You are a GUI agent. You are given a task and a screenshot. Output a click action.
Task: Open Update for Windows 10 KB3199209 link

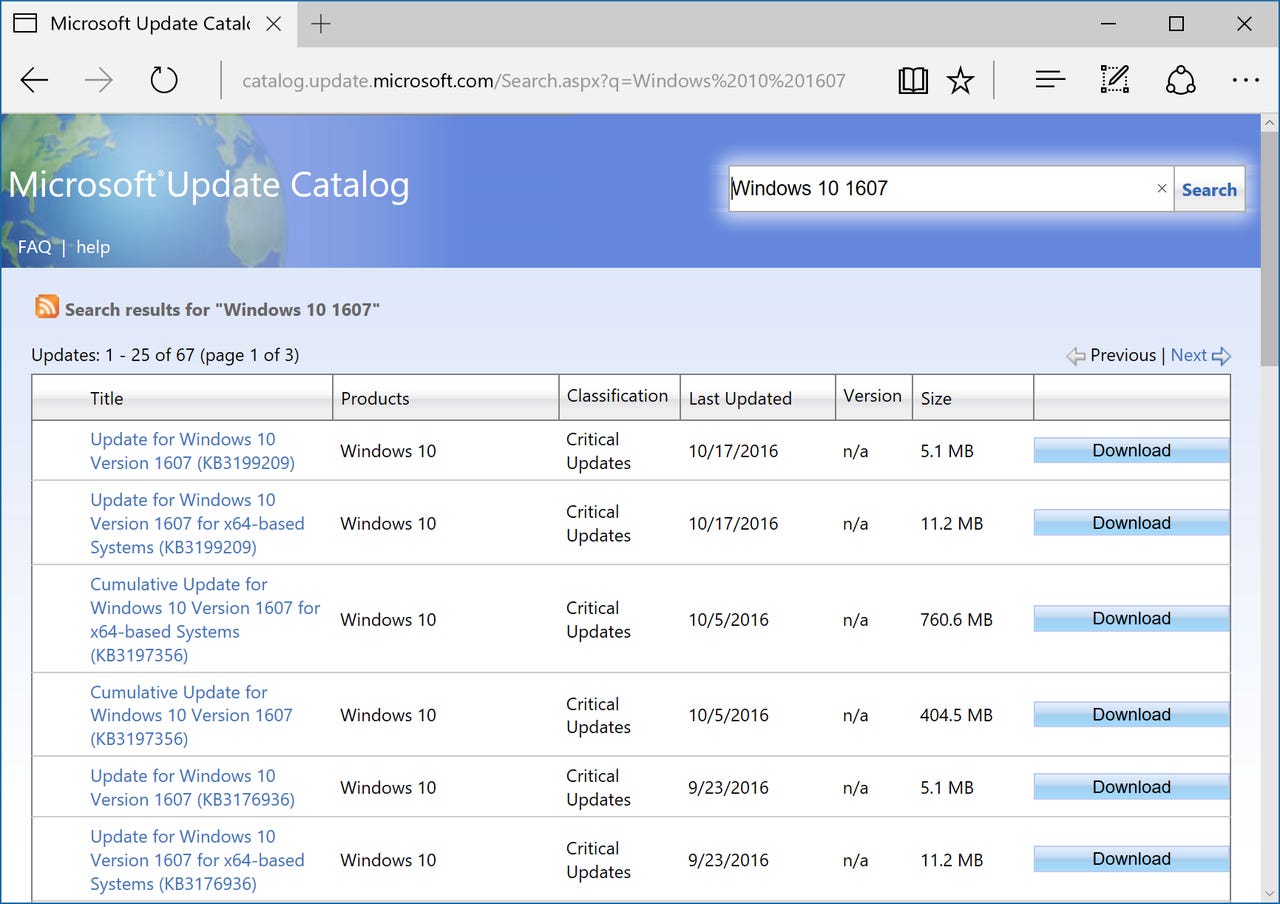point(183,451)
